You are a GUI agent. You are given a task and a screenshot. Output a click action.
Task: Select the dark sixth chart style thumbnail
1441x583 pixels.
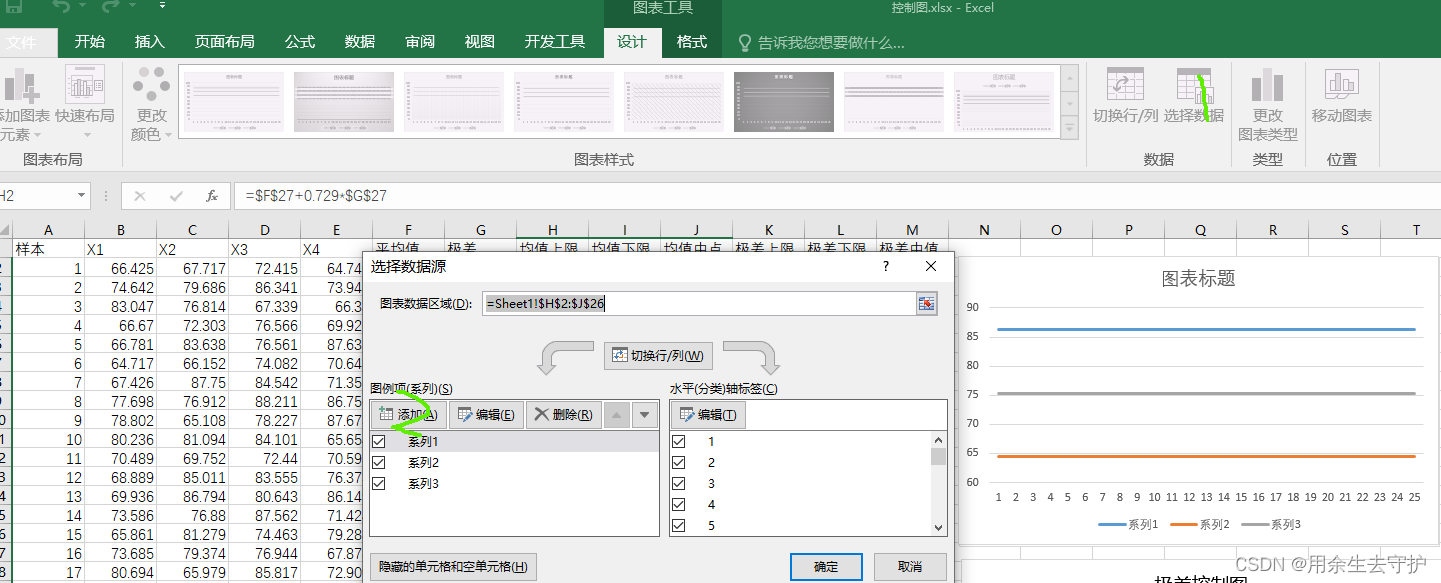[783, 102]
